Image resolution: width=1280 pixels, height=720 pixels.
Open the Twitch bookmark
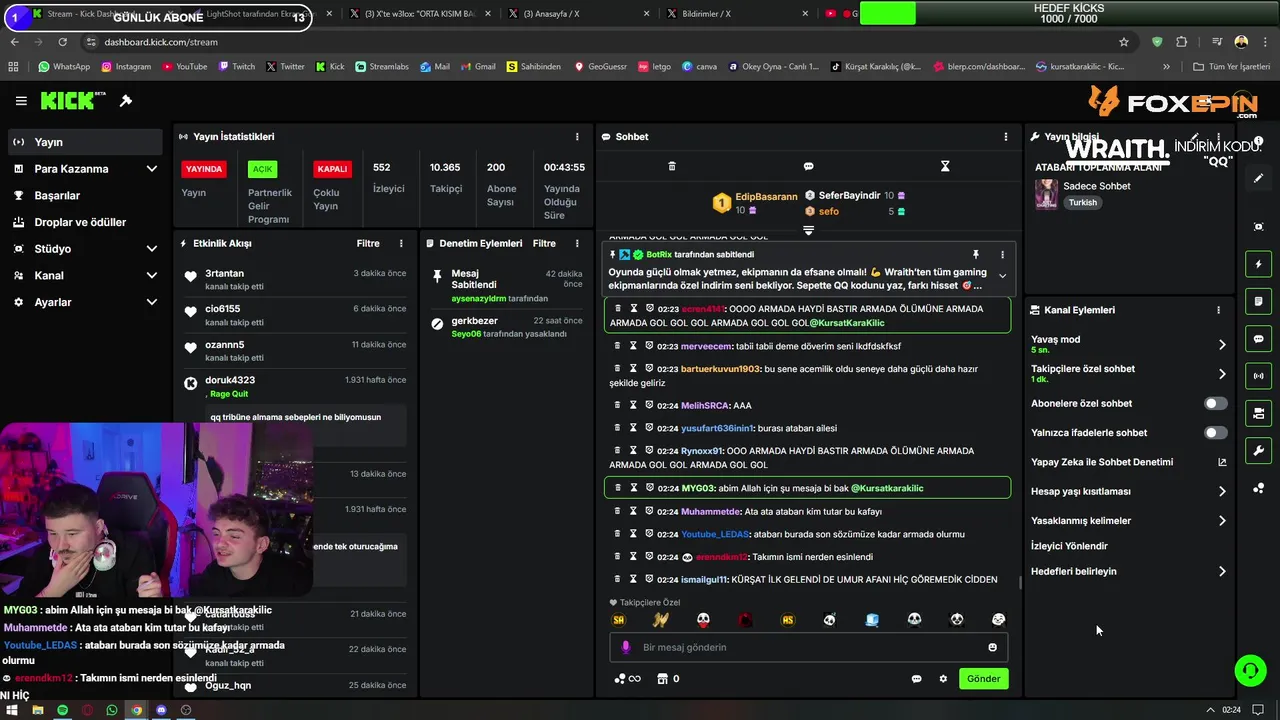coord(236,67)
